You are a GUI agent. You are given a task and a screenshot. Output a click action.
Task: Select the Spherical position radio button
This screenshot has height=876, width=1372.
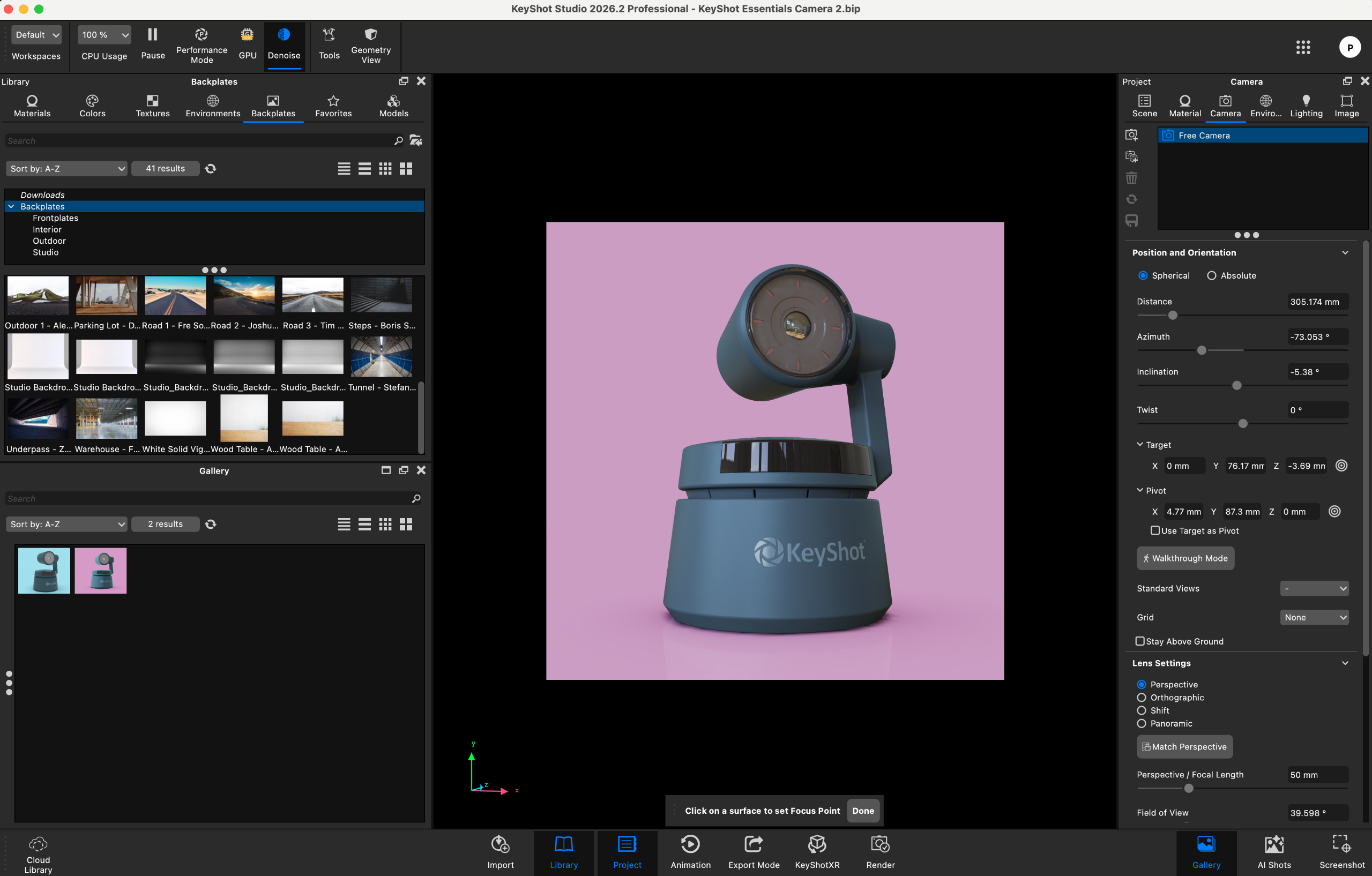tap(1143, 276)
